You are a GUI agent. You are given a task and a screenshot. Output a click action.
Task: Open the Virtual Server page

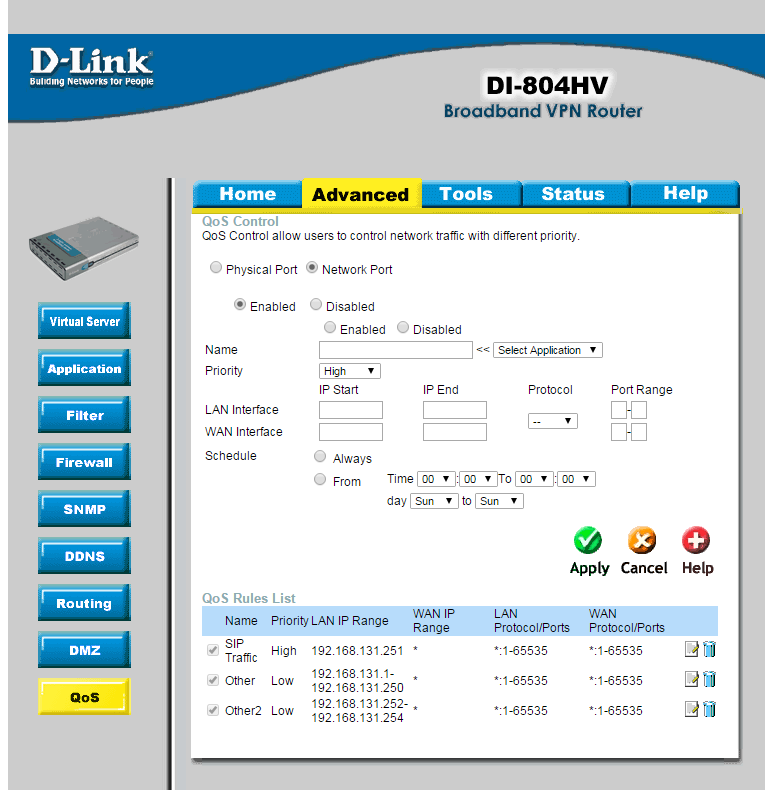pos(85,322)
